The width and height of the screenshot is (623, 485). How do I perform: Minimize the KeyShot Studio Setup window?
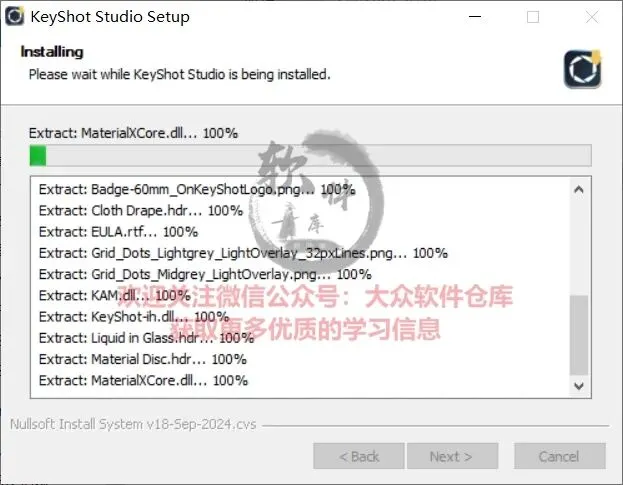[x=475, y=17]
